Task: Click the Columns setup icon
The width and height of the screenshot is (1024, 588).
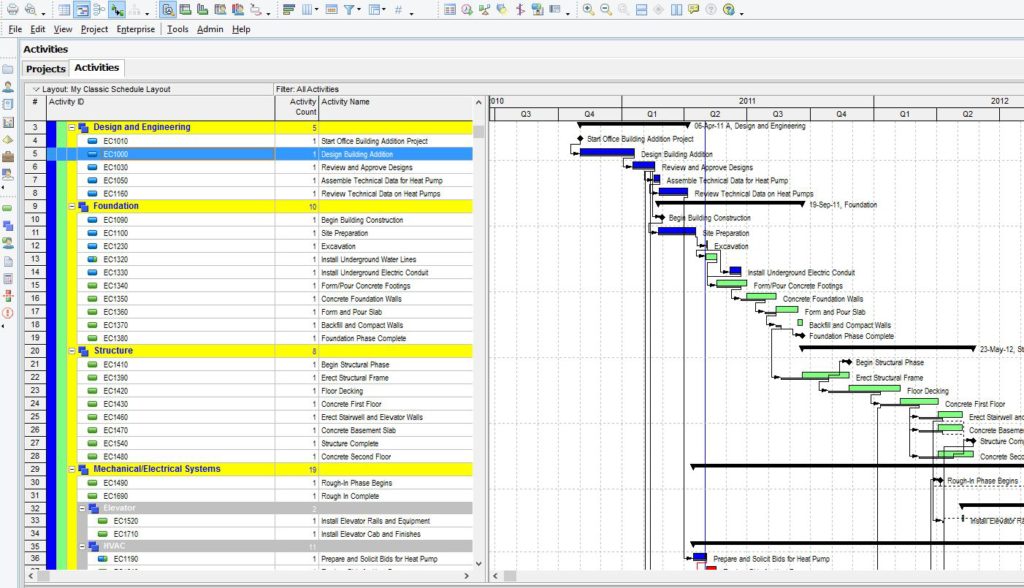Action: click(x=307, y=10)
